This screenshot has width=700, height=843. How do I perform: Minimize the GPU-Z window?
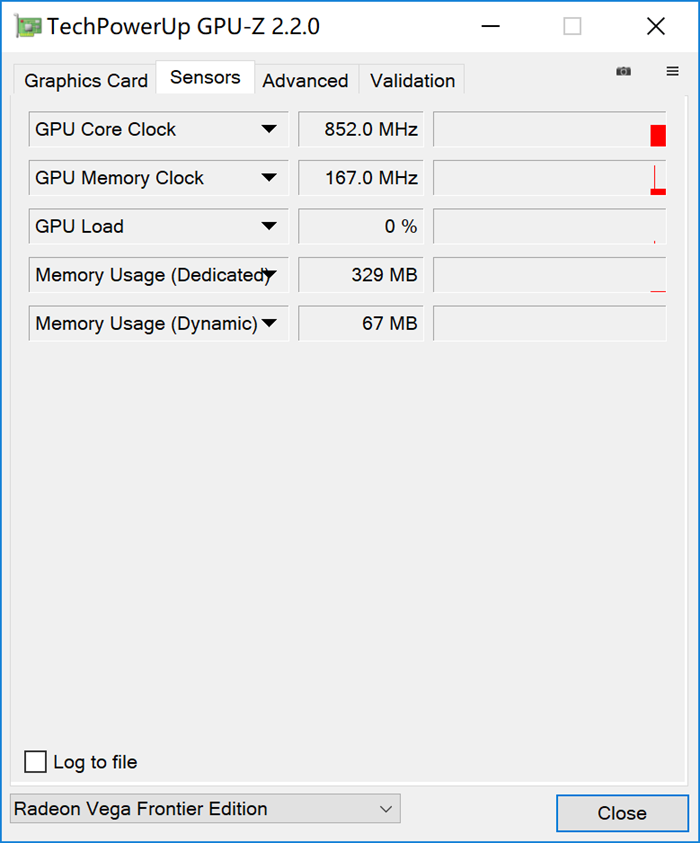click(x=490, y=26)
